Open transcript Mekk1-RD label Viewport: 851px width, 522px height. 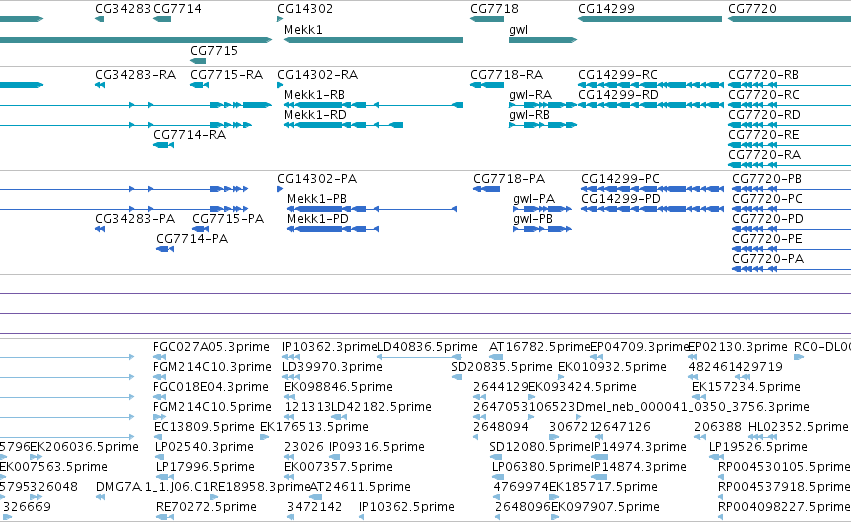tap(315, 115)
